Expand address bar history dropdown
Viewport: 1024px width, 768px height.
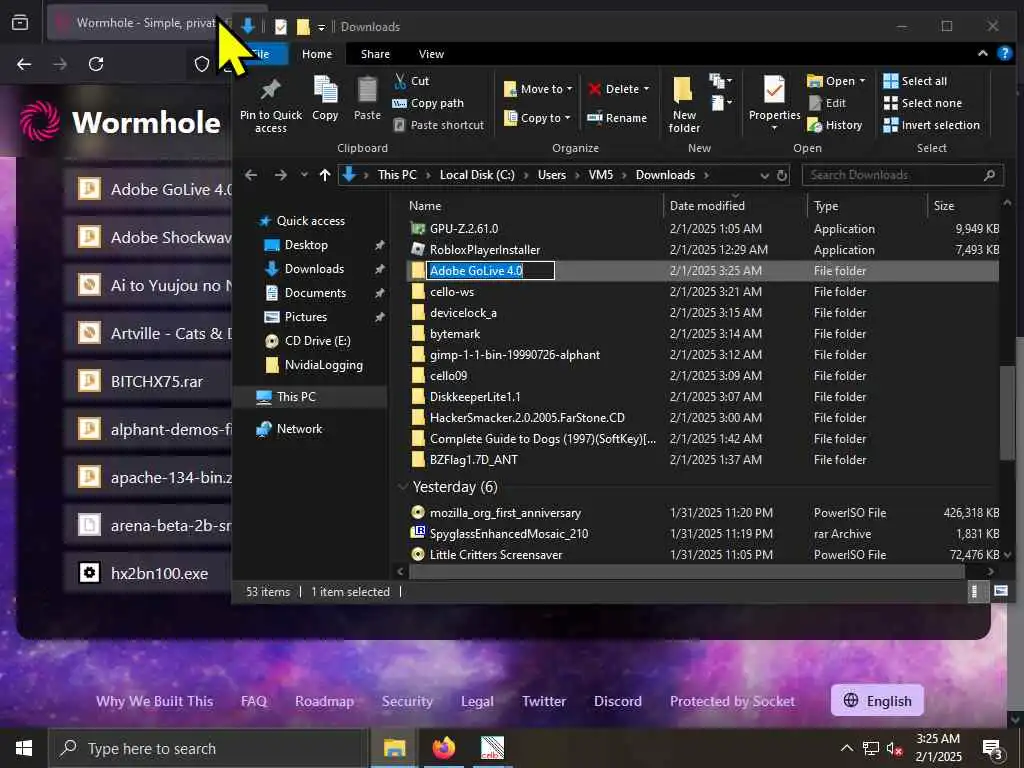(x=765, y=175)
